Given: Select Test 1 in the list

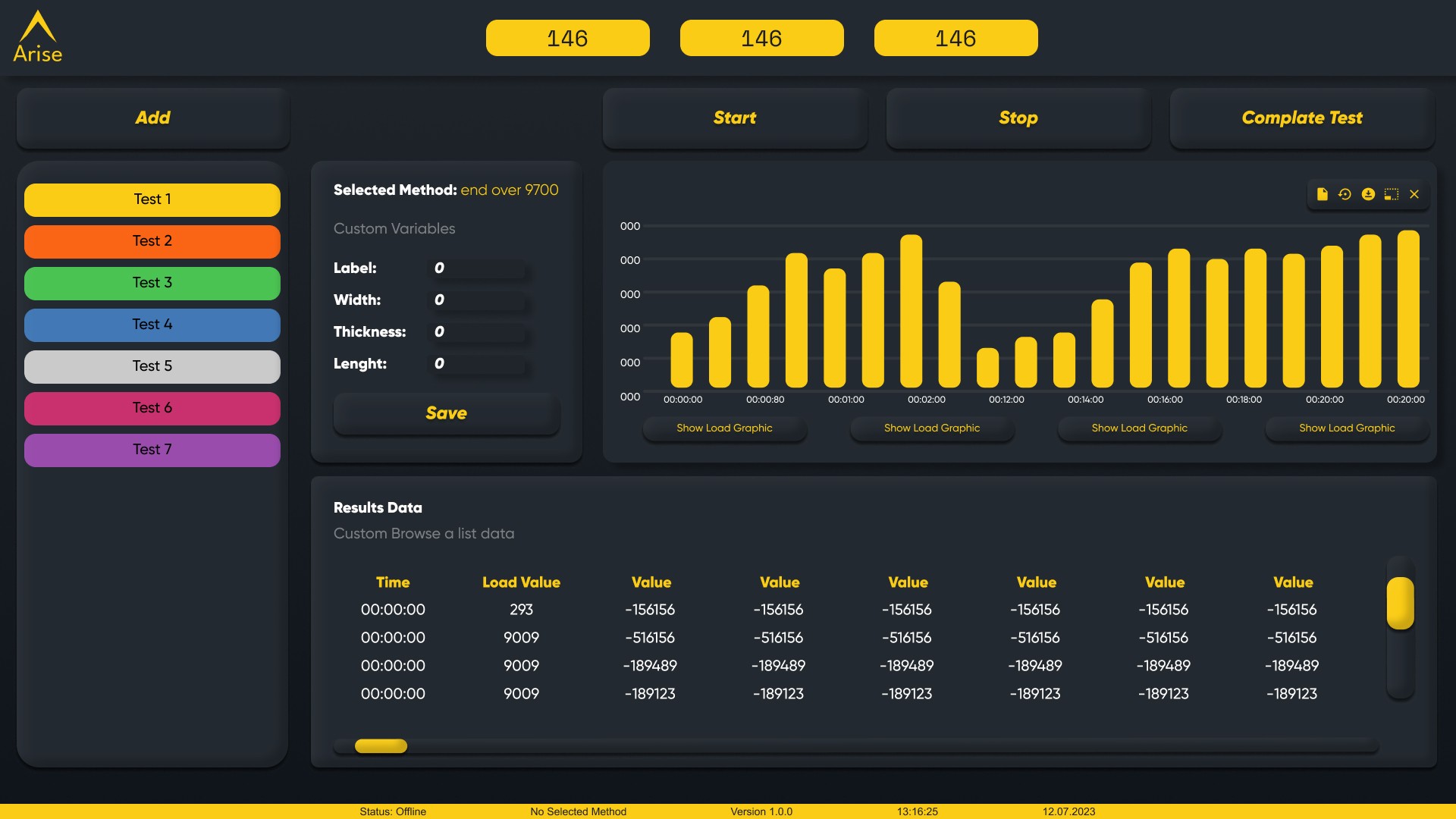Looking at the screenshot, I should pyautogui.click(x=152, y=199).
